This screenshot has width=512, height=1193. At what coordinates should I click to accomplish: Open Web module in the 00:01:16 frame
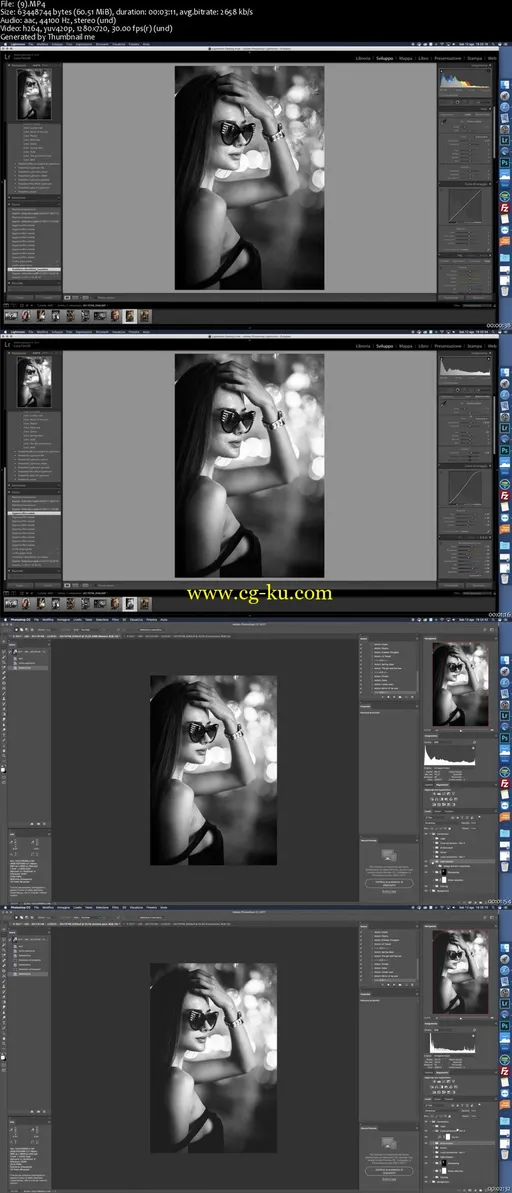point(492,345)
